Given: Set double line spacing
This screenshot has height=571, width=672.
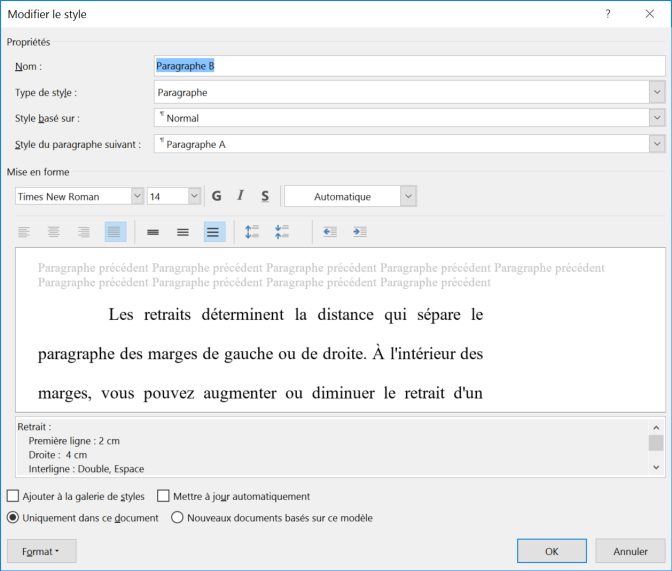Looking at the screenshot, I should click(x=214, y=232).
